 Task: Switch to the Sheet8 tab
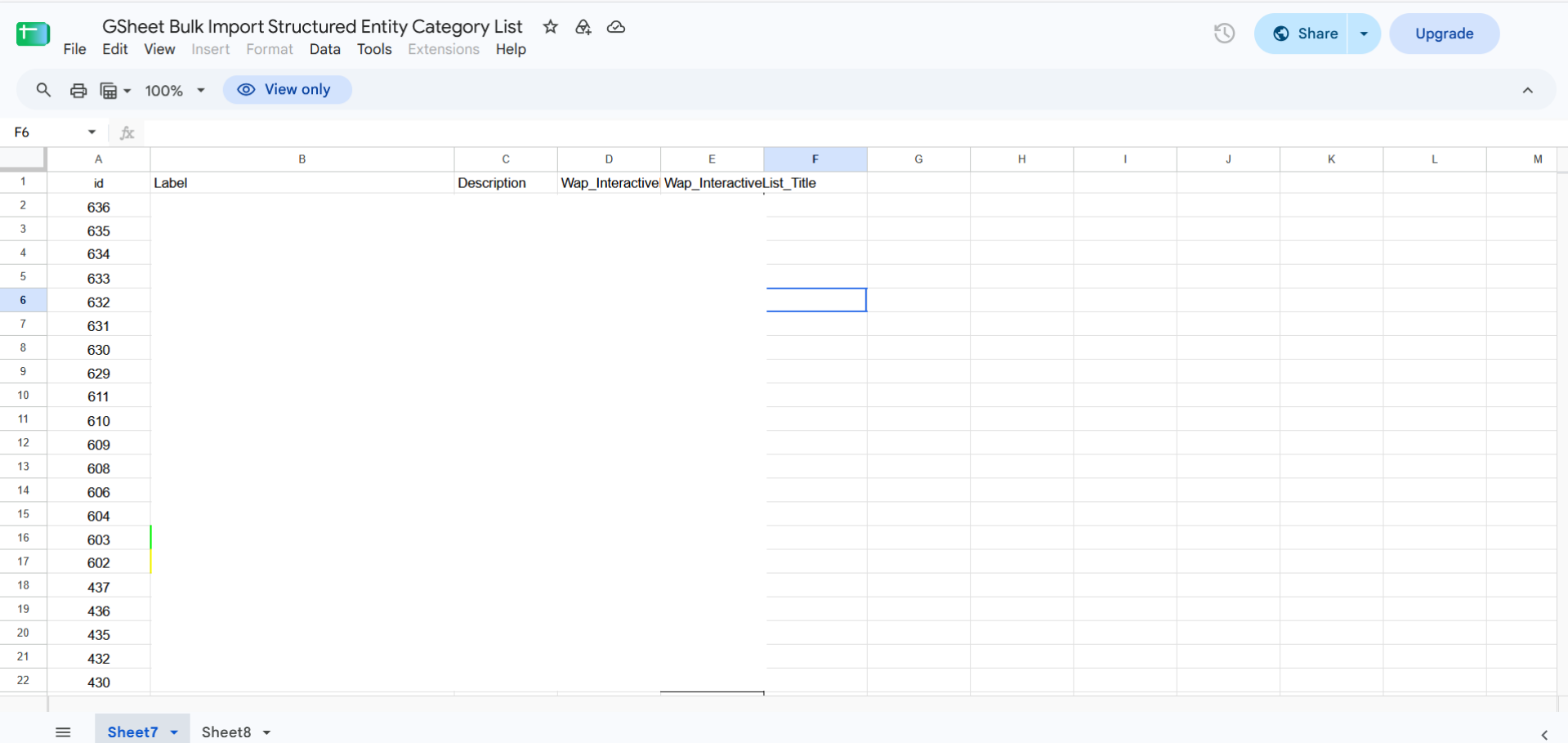pos(226,732)
